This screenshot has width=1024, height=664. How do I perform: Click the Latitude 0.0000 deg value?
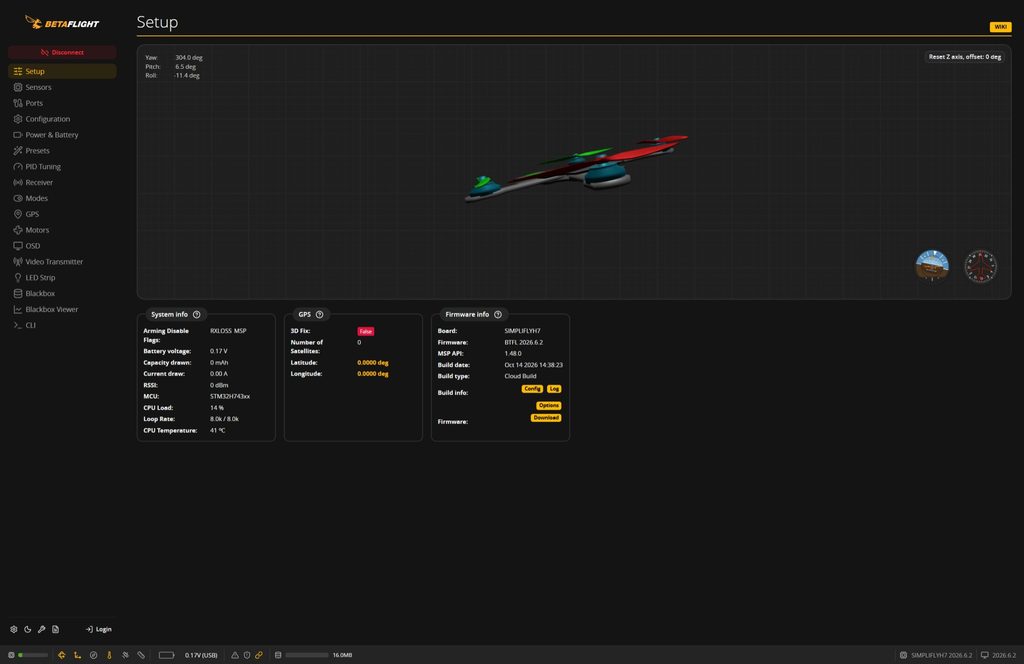point(373,362)
